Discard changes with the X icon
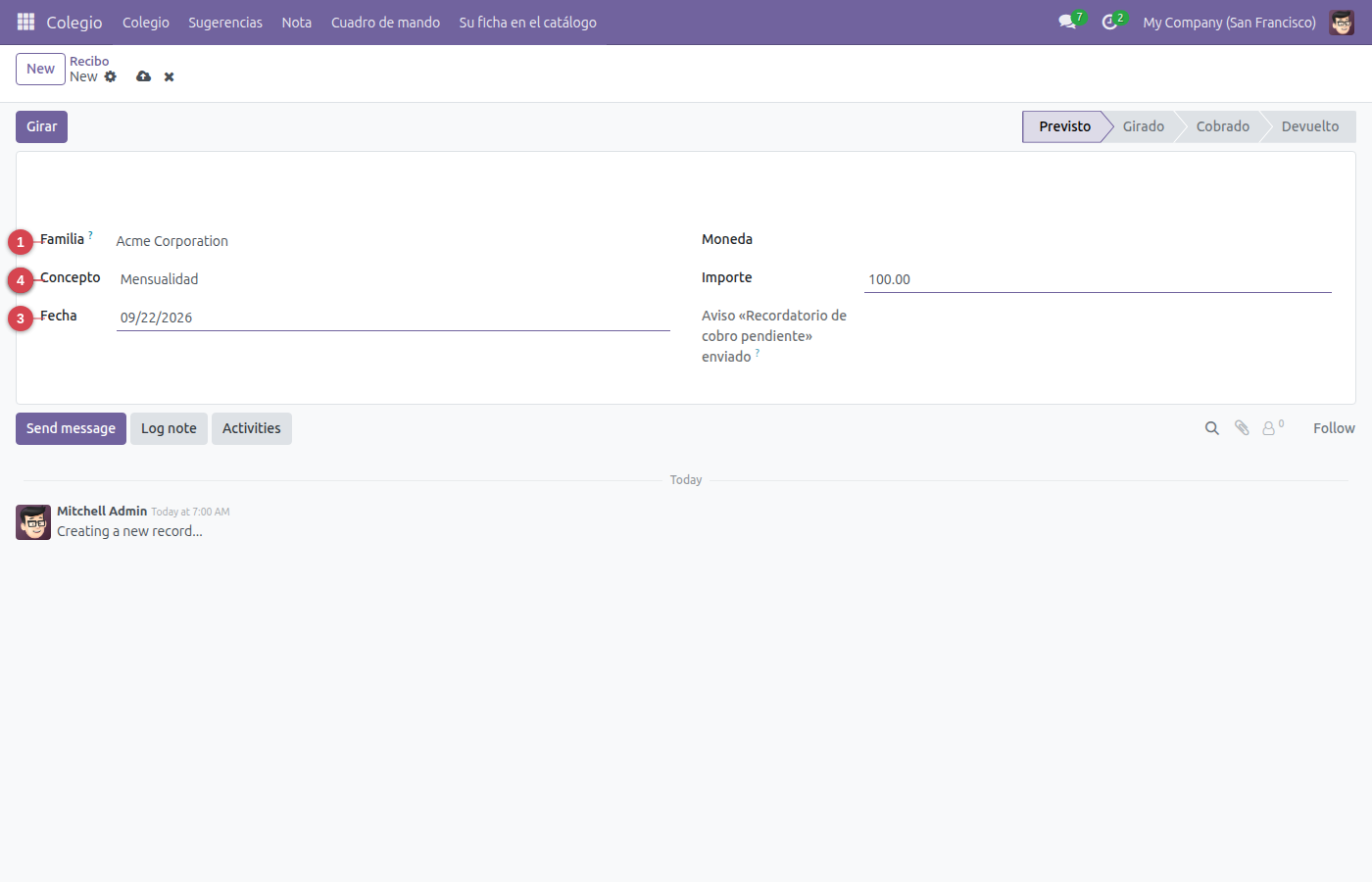The height and width of the screenshot is (882, 1372). click(169, 76)
